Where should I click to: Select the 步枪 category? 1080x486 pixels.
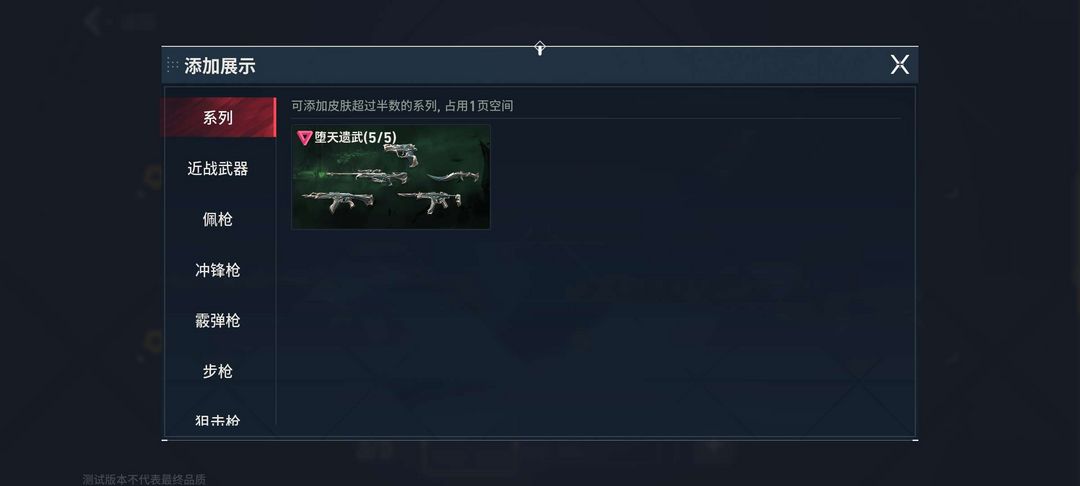click(218, 372)
